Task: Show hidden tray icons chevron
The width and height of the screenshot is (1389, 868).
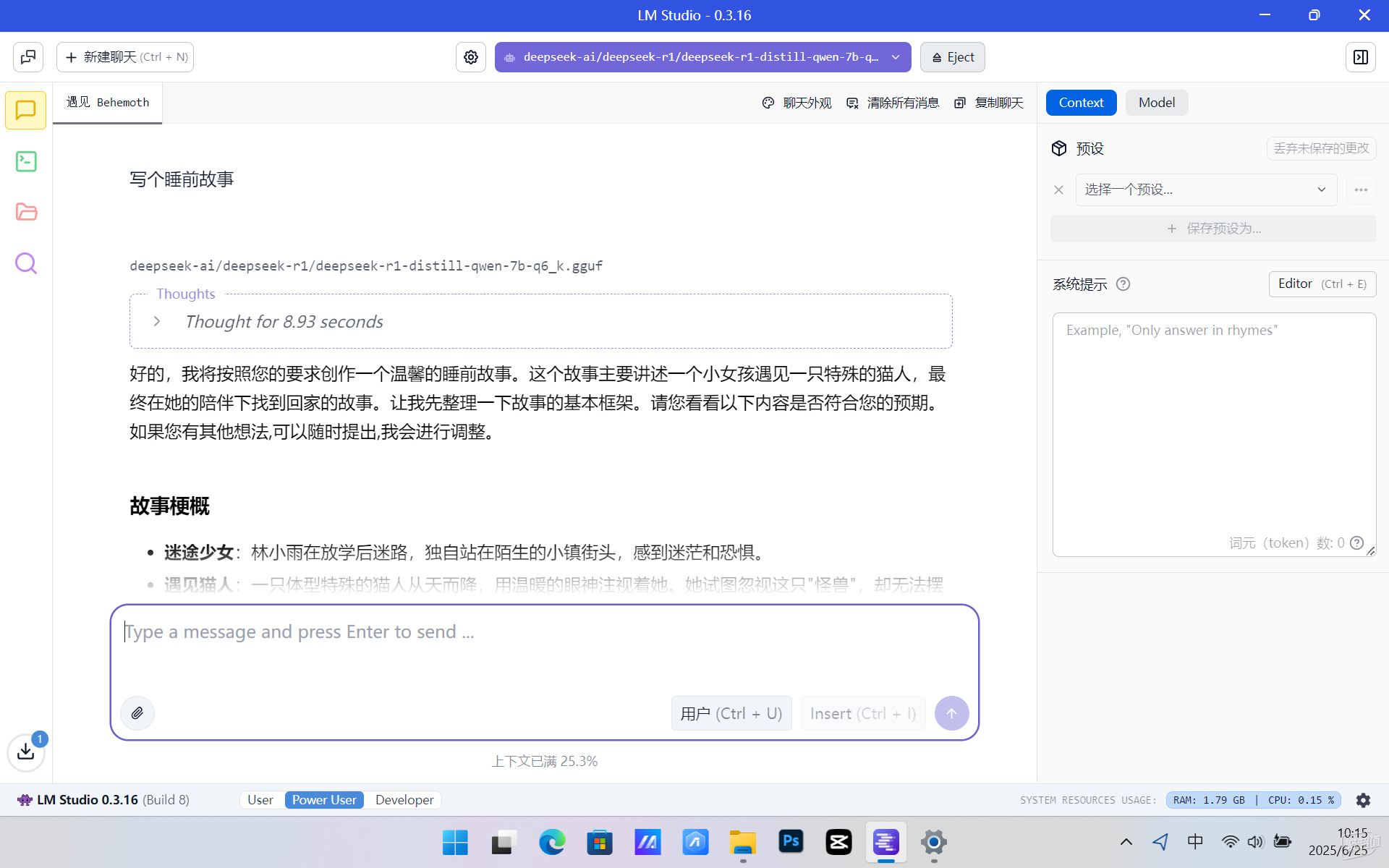Action: point(1126,842)
